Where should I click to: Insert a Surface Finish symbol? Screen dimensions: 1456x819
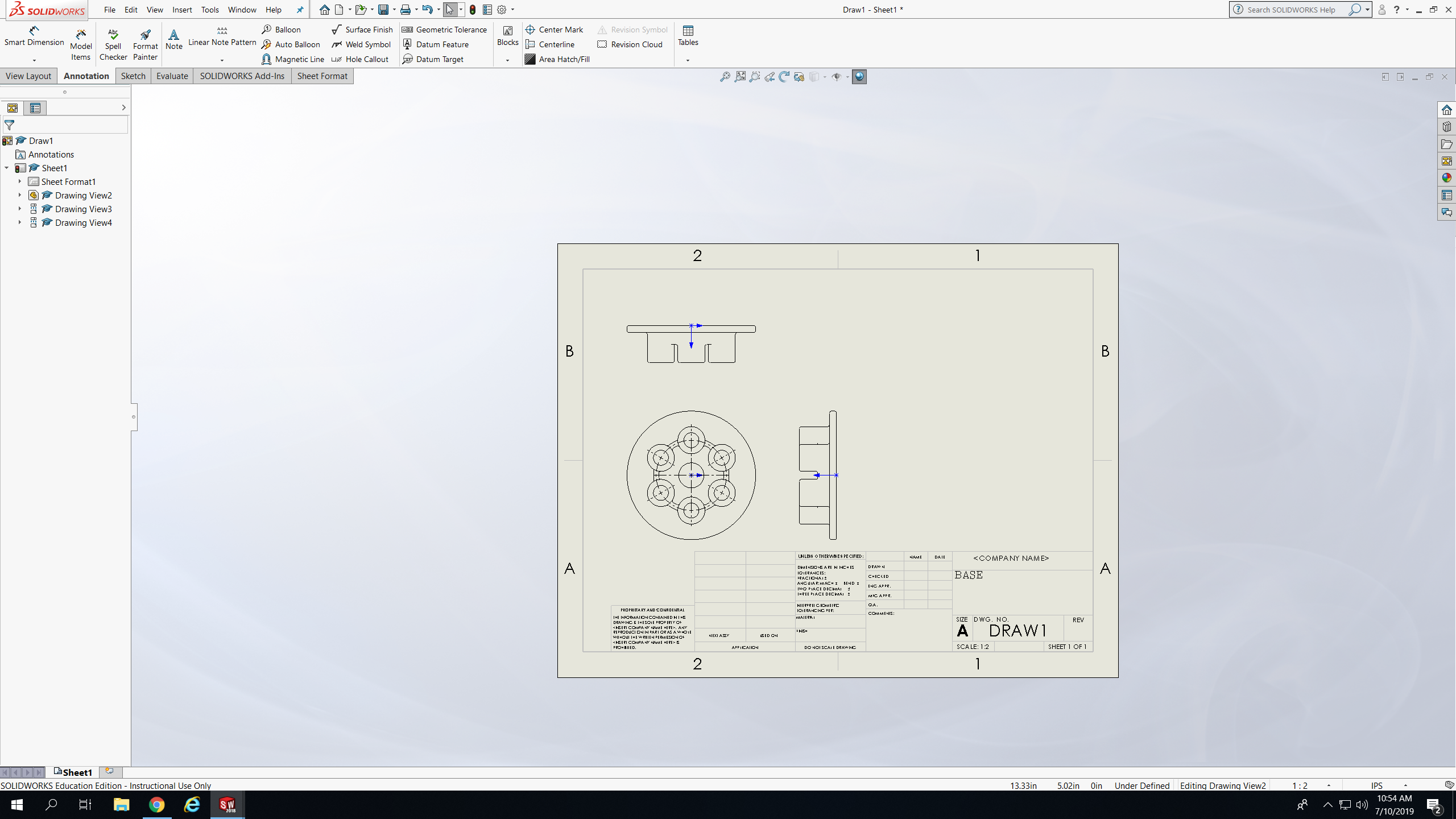pos(362,30)
